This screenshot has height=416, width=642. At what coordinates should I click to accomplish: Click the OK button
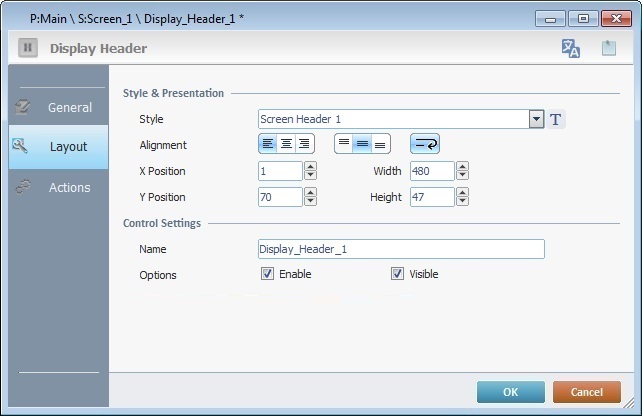(510, 391)
